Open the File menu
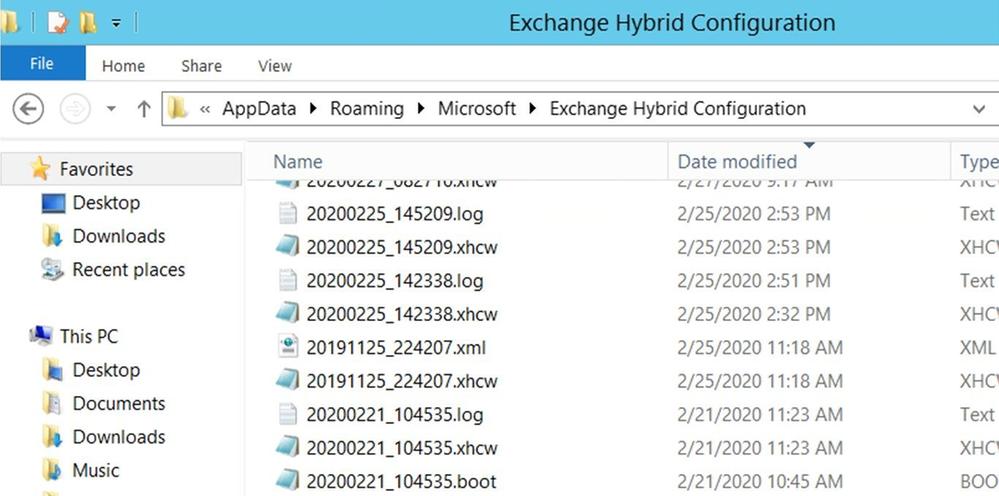Viewport: 999px width, 496px height. coord(42,64)
